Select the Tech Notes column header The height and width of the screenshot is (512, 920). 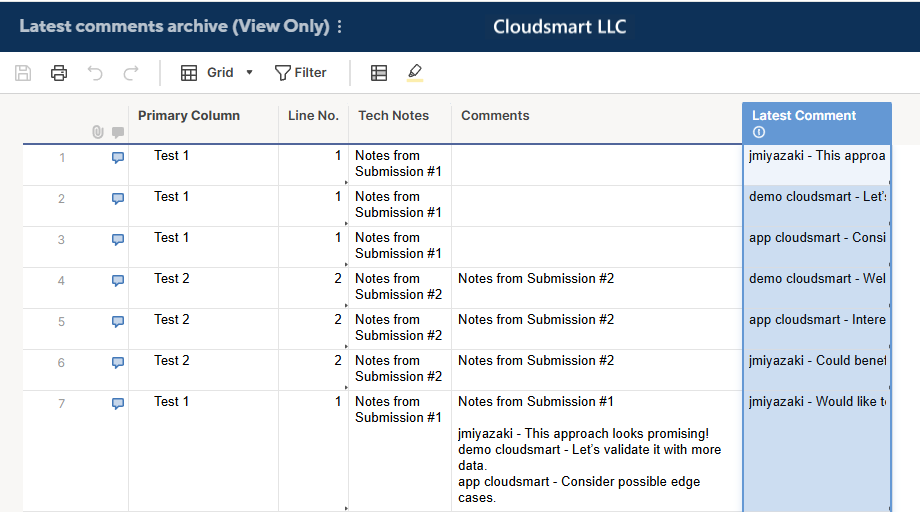400,124
